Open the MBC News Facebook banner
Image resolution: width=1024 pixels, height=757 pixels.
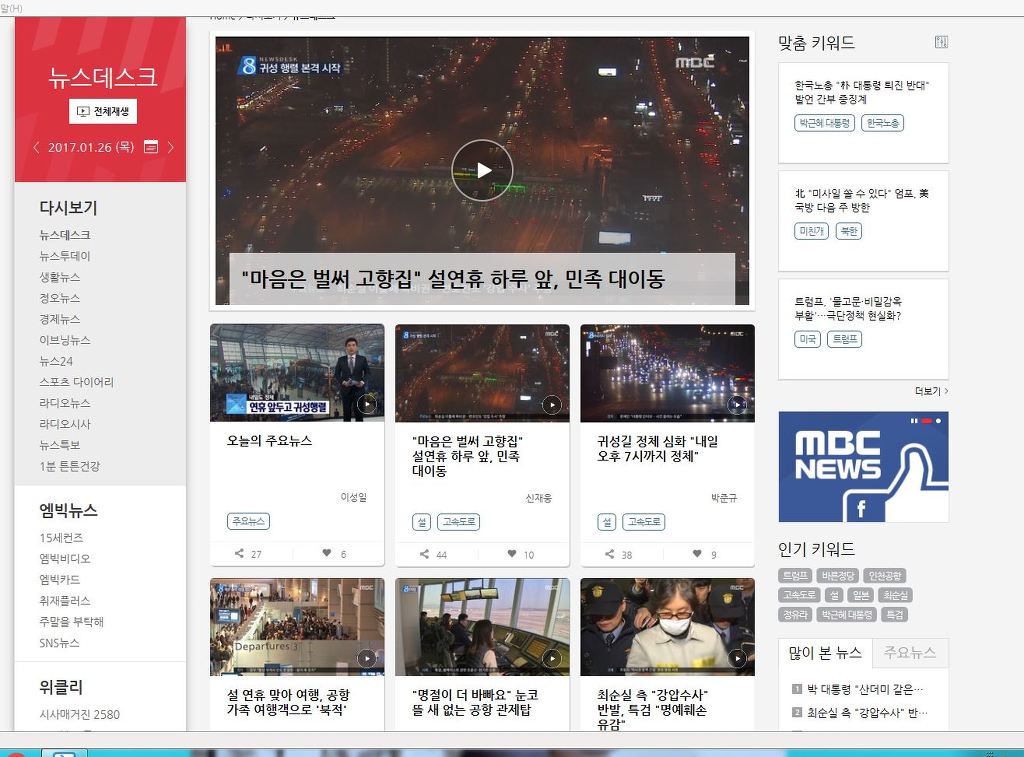tap(863, 466)
